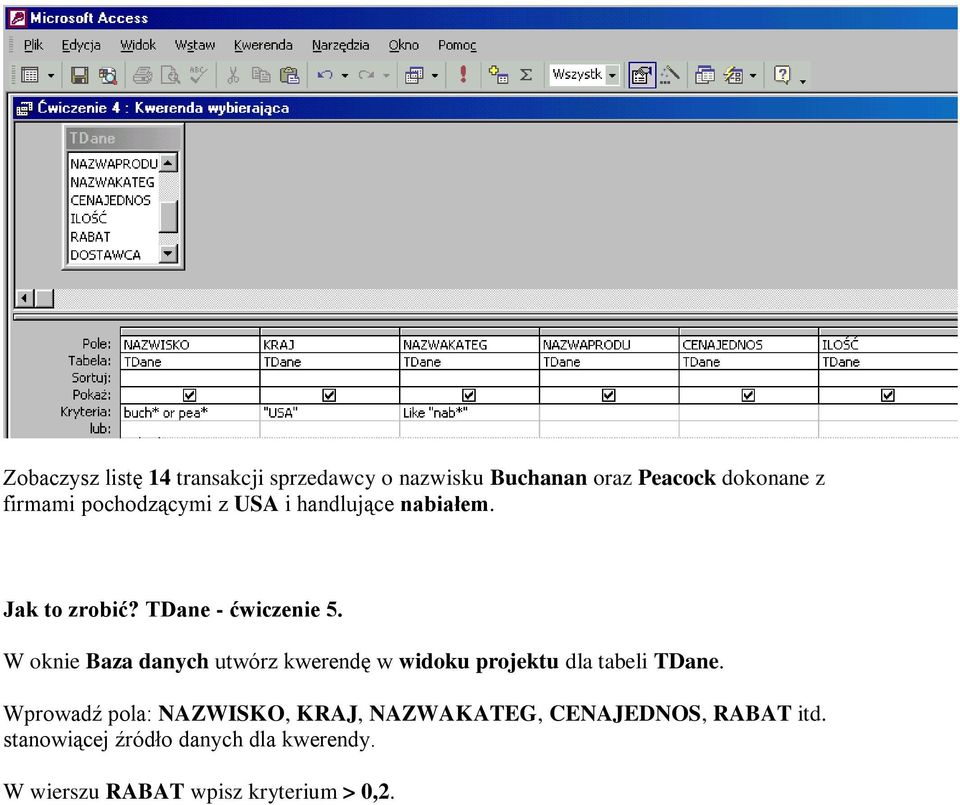This screenshot has width=960, height=805.
Task: Open the New Object dropdown arrow
Action: pos(753,76)
